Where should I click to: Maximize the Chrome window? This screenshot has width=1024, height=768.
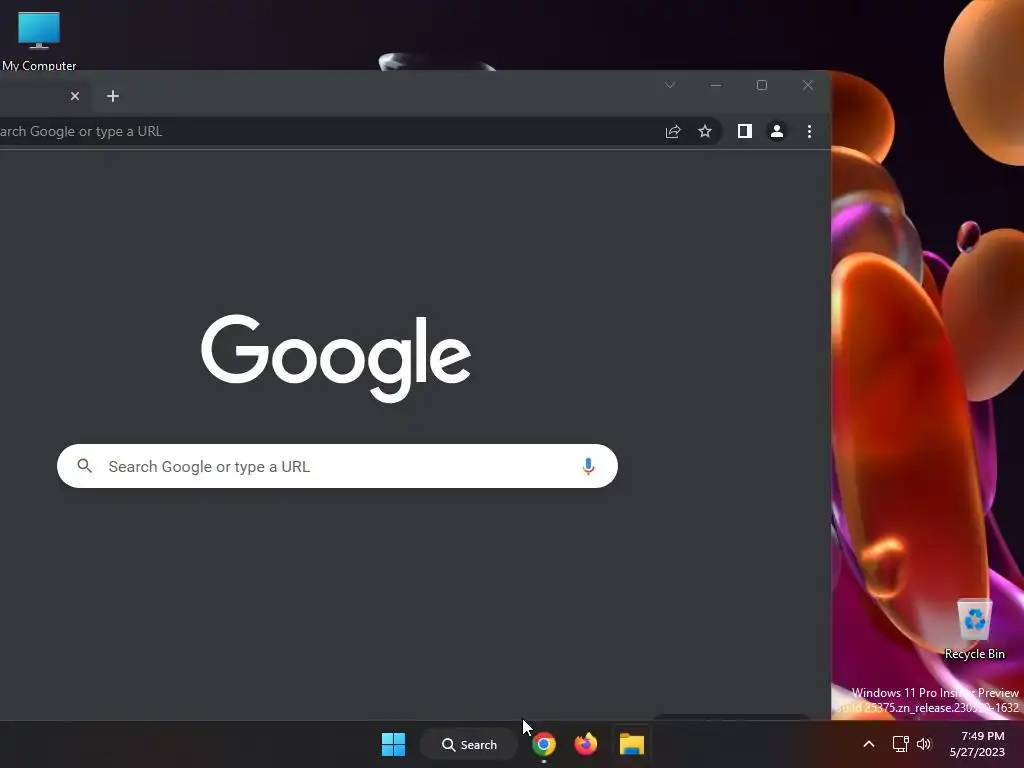point(761,85)
